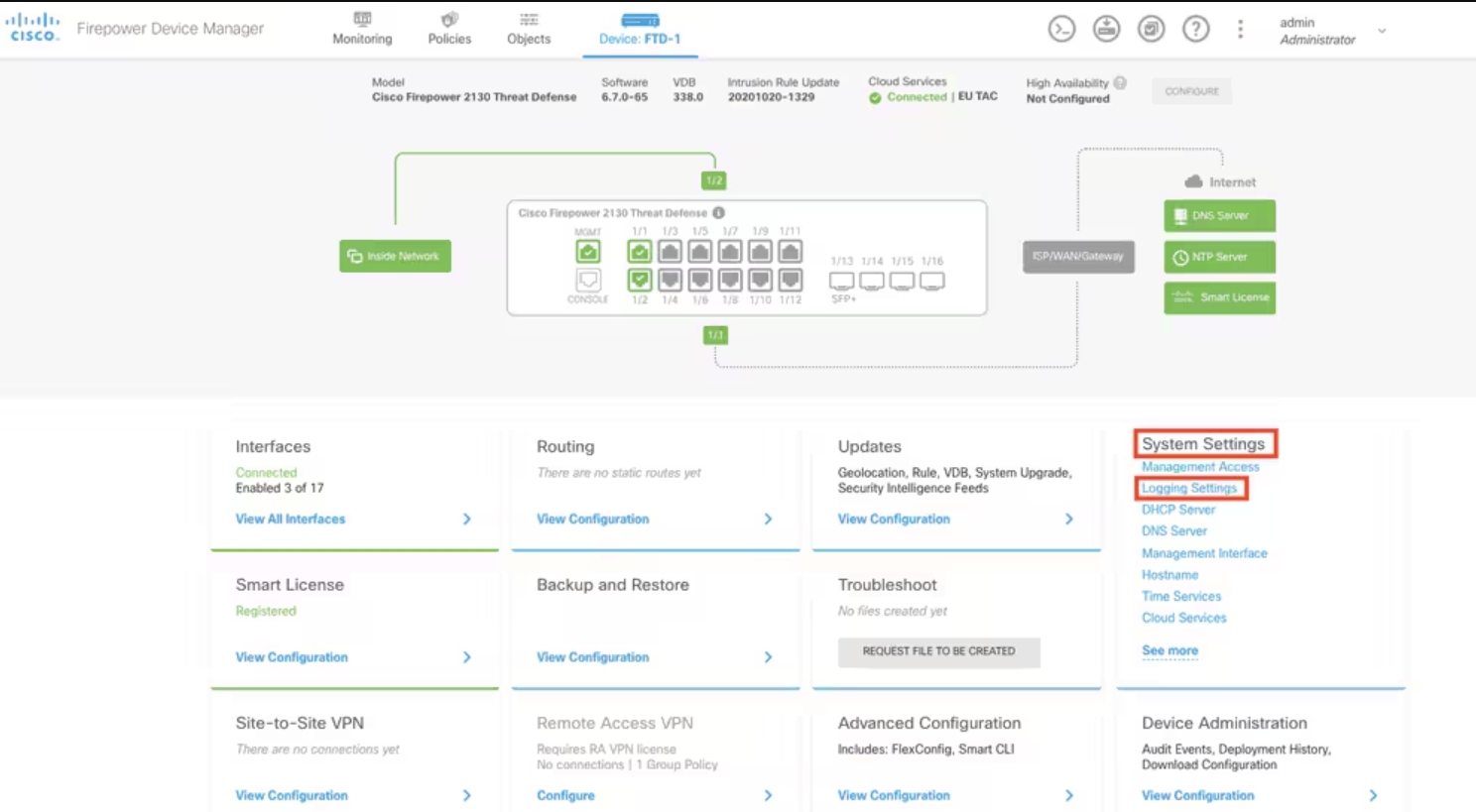Expand the admin user dropdown
Viewport: 1476px width, 812px height.
pyautogui.click(x=1382, y=32)
